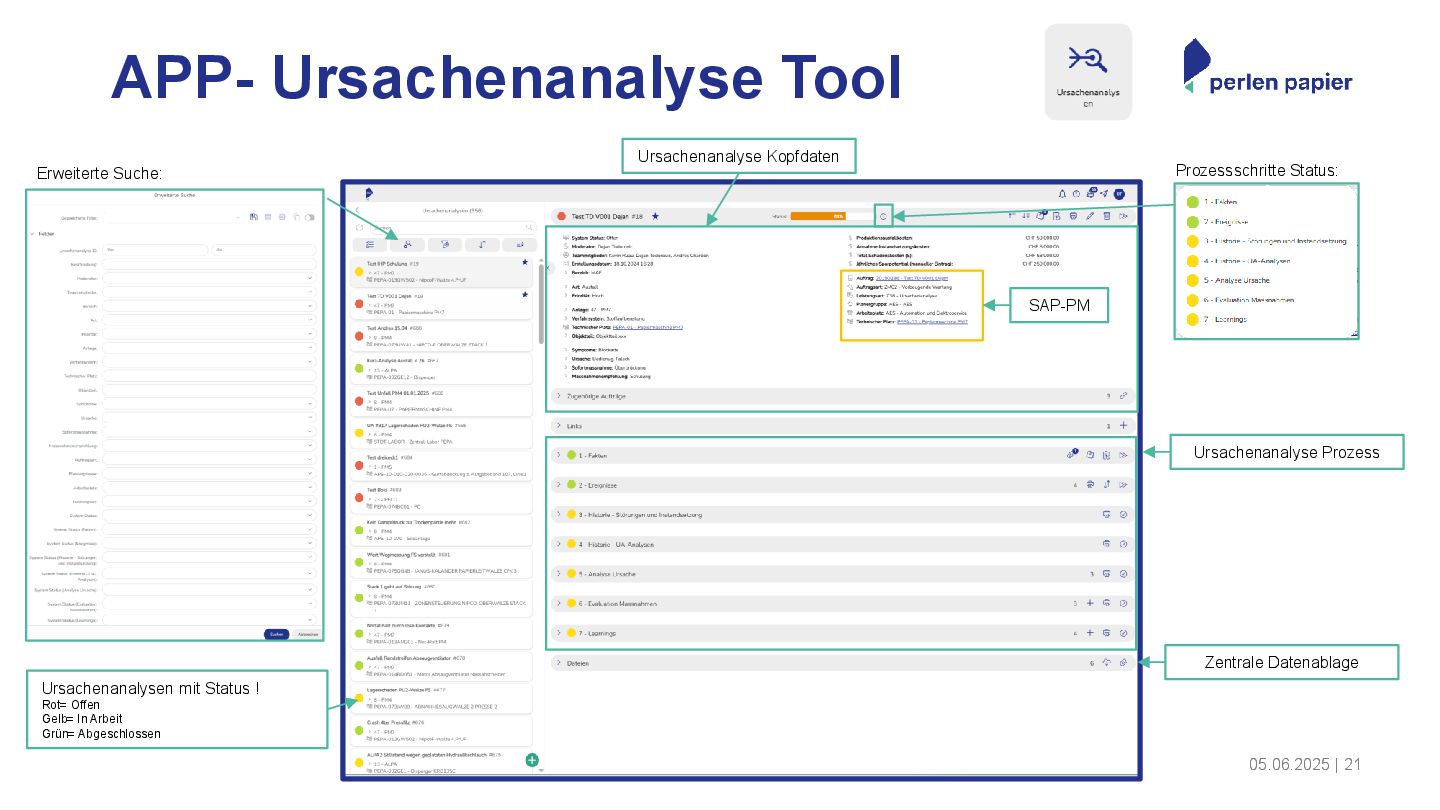Click the back chevron above the analyses list

[x=359, y=210]
